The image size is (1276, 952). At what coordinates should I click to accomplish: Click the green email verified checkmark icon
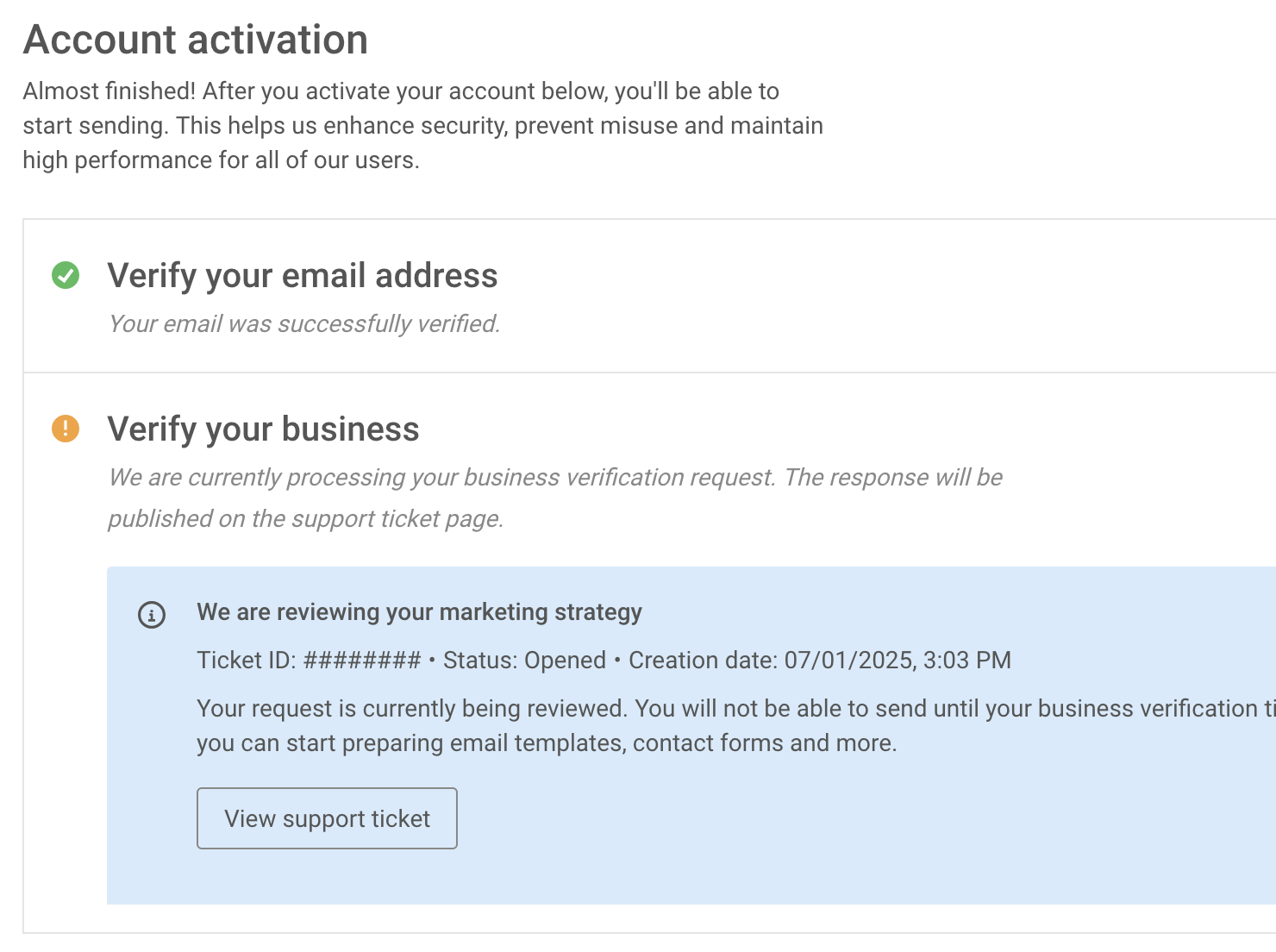coord(66,275)
